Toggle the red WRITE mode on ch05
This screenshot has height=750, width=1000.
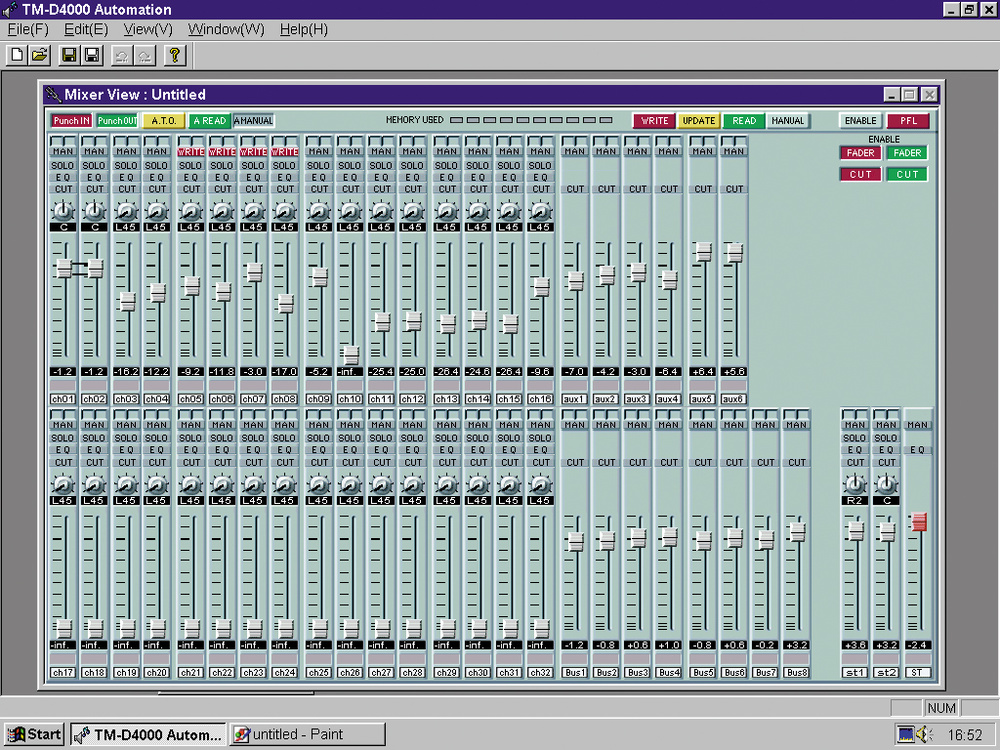click(x=190, y=152)
